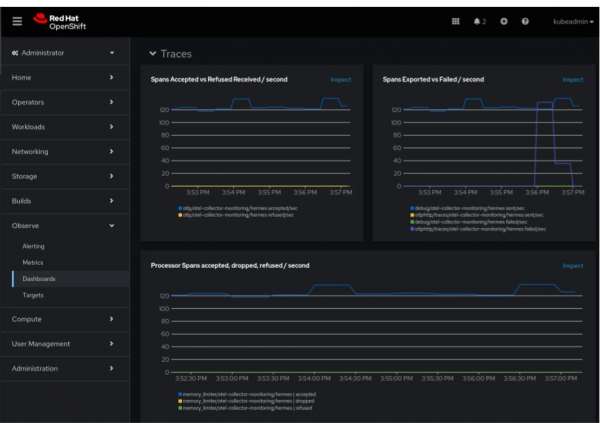The height and width of the screenshot is (423, 600).
Task: Open the application launcher grid icon
Action: [x=456, y=21]
